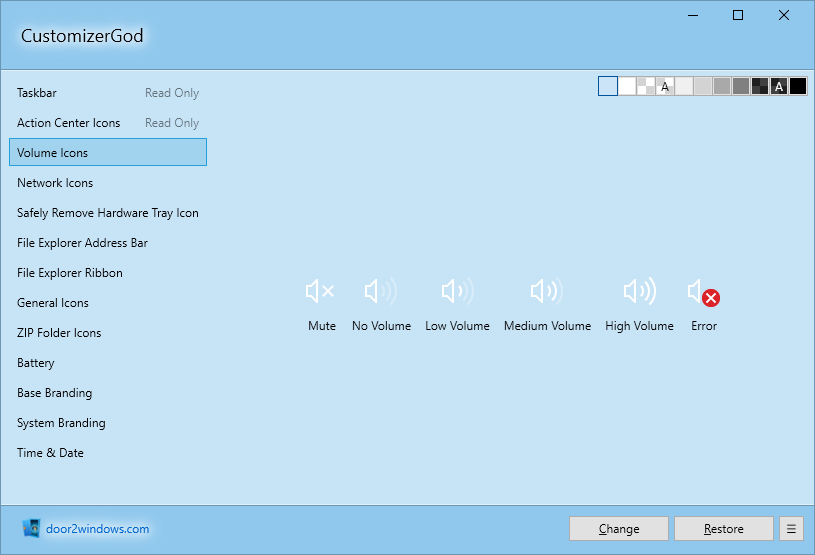Viewport: 815px width, 555px height.
Task: Choose the light blue preview background swatch
Action: point(608,86)
